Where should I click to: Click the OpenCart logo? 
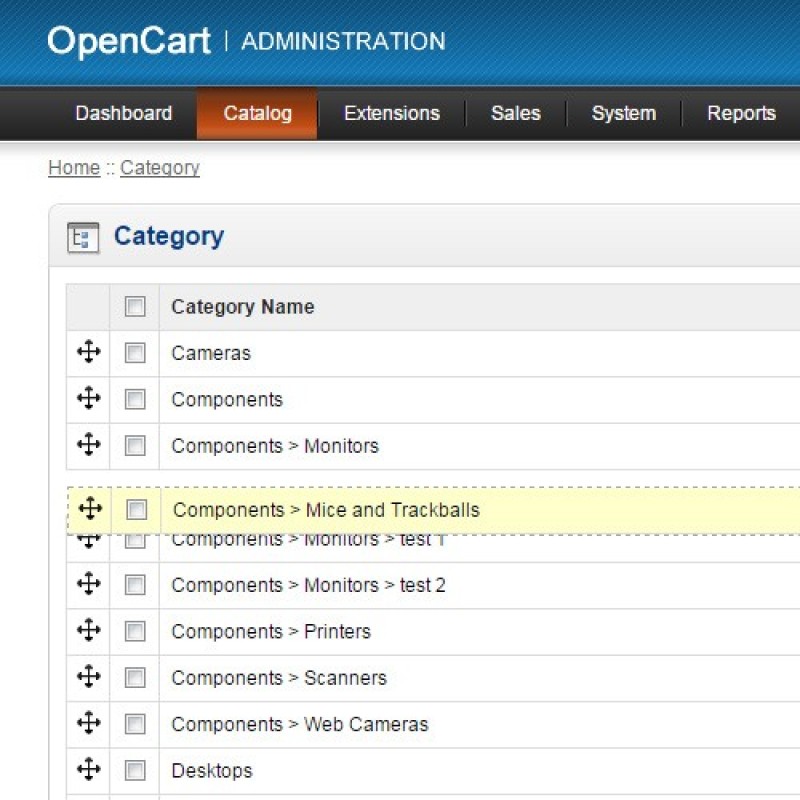[128, 40]
